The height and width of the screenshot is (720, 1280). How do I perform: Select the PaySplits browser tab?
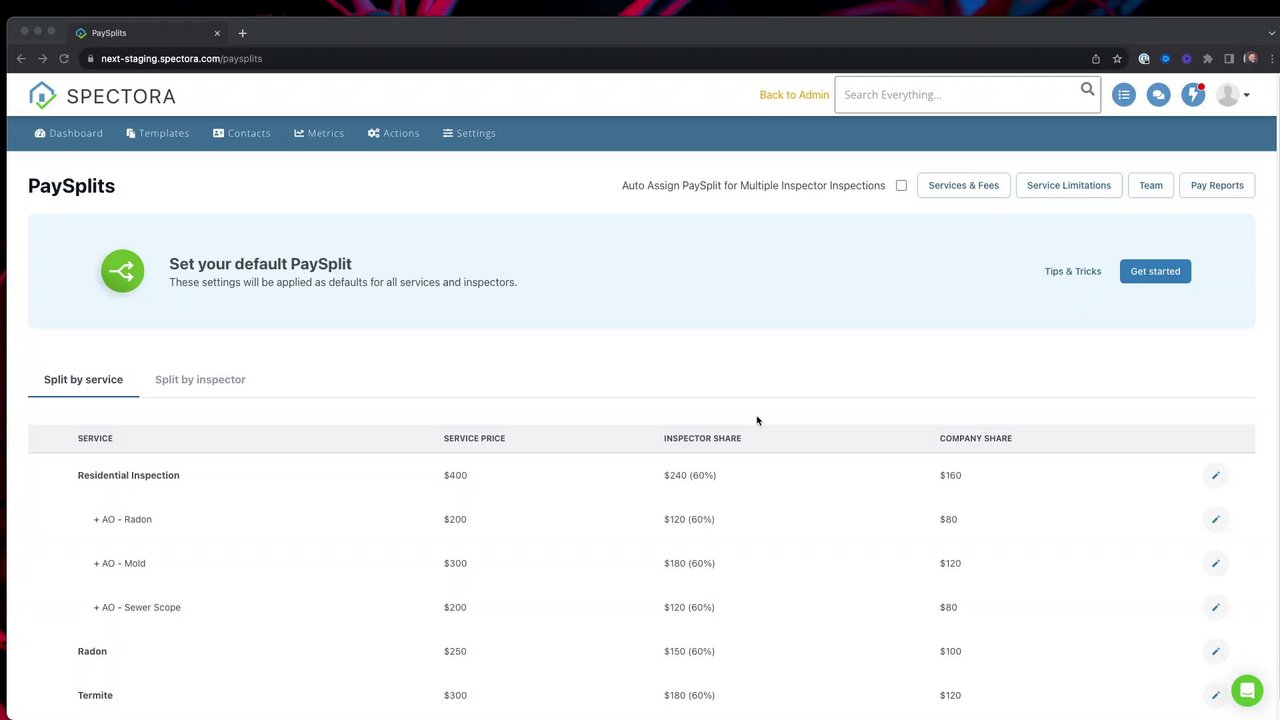click(146, 33)
